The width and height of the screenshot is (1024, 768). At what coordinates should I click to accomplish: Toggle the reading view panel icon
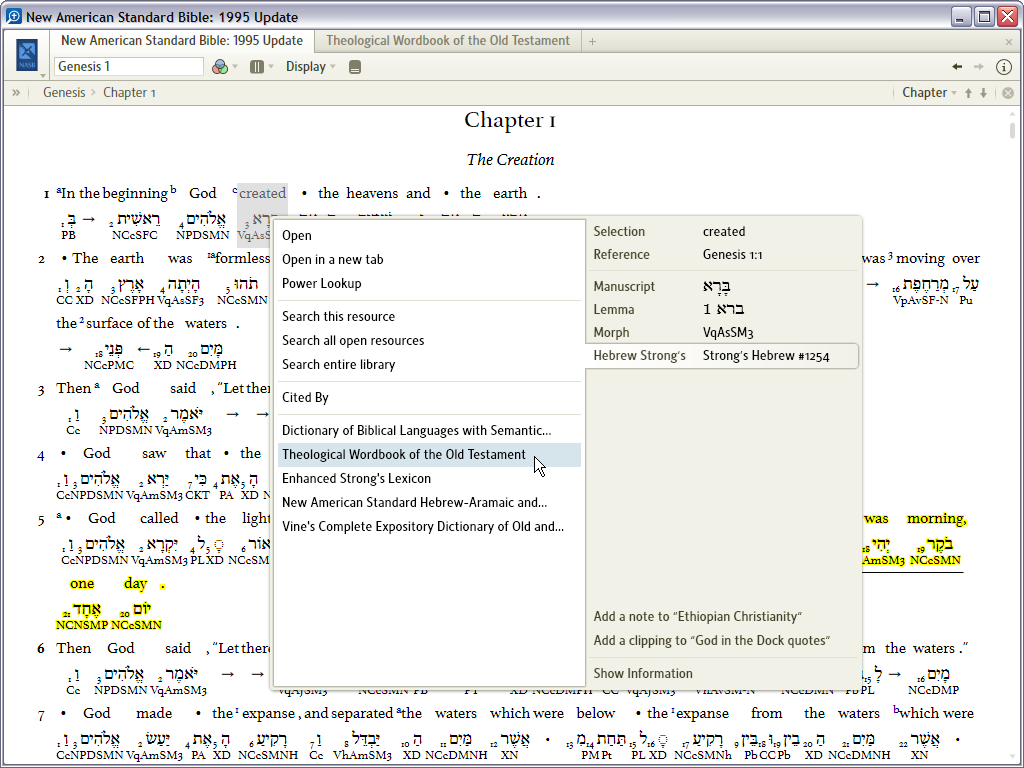tap(355, 67)
